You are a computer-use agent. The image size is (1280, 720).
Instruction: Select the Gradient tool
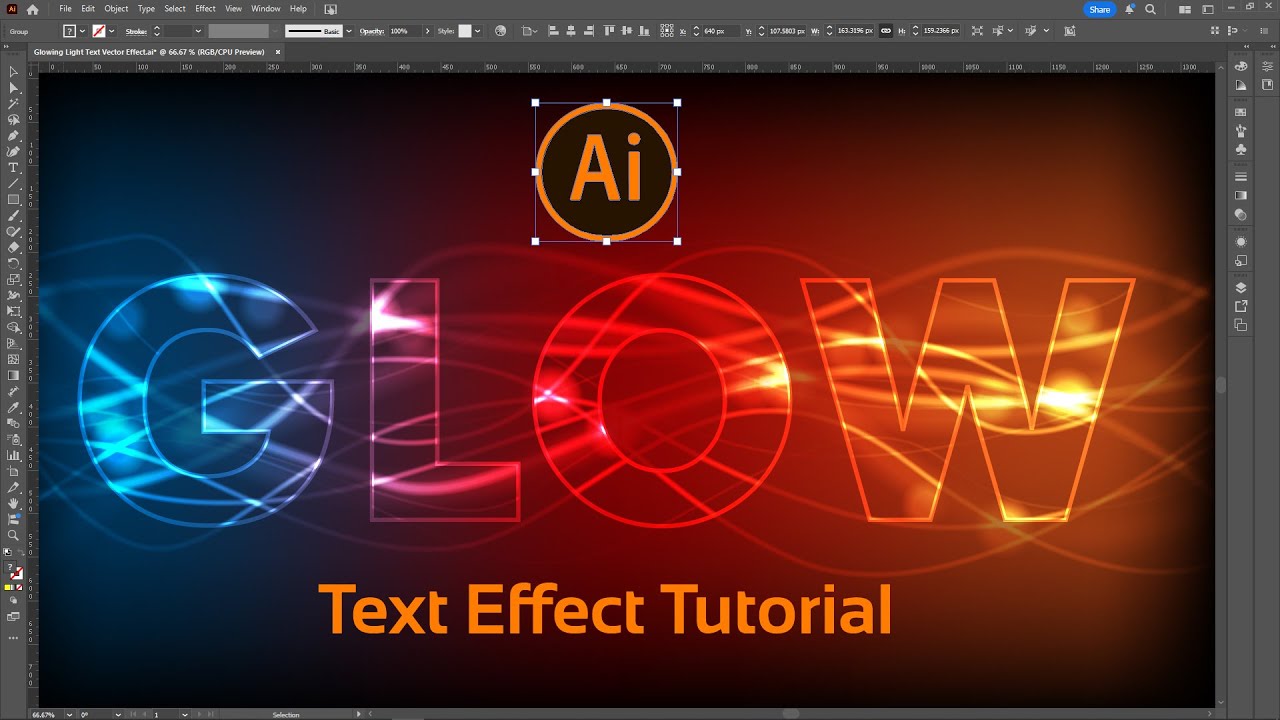tap(13, 375)
